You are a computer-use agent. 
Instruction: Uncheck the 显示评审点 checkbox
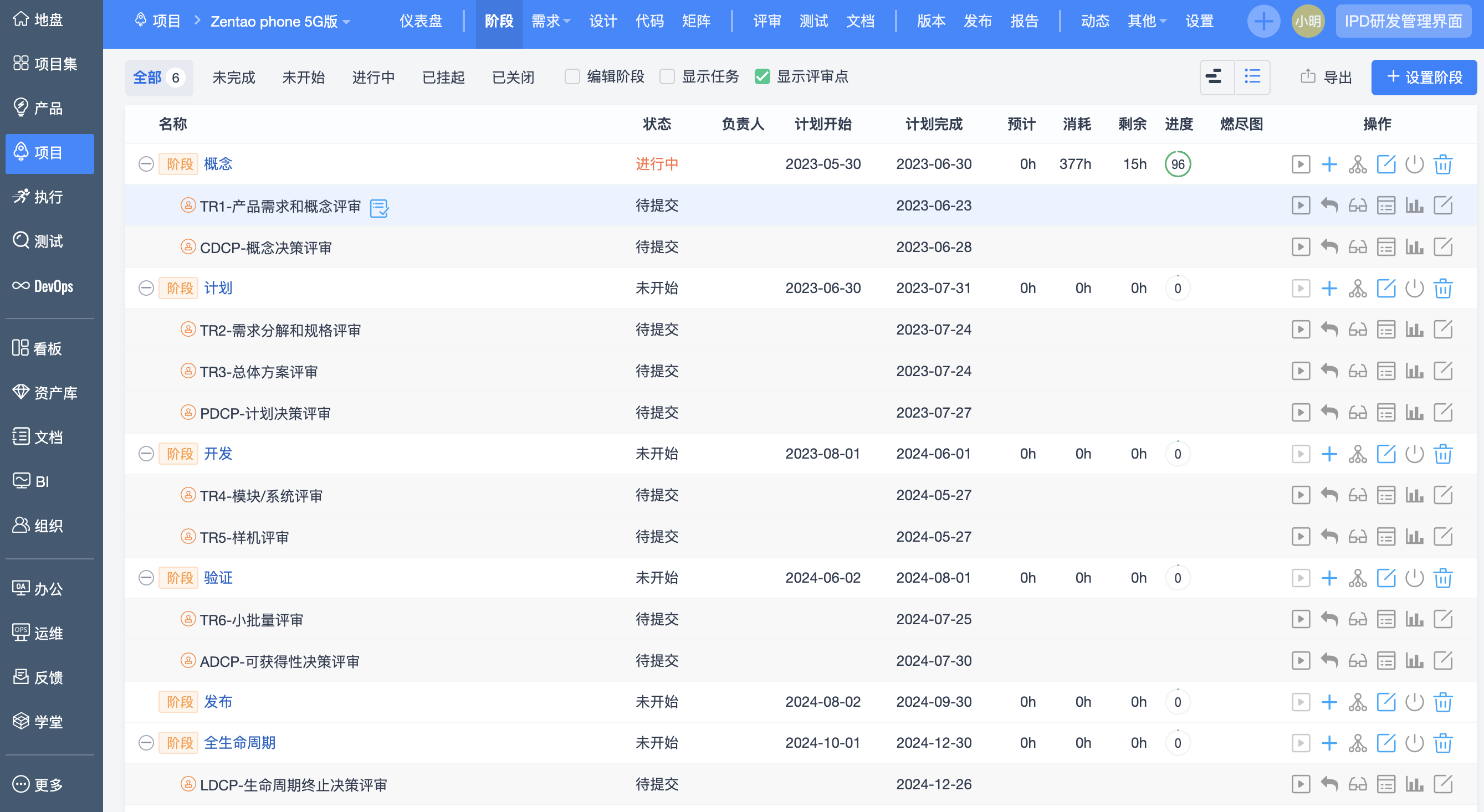[x=762, y=76]
